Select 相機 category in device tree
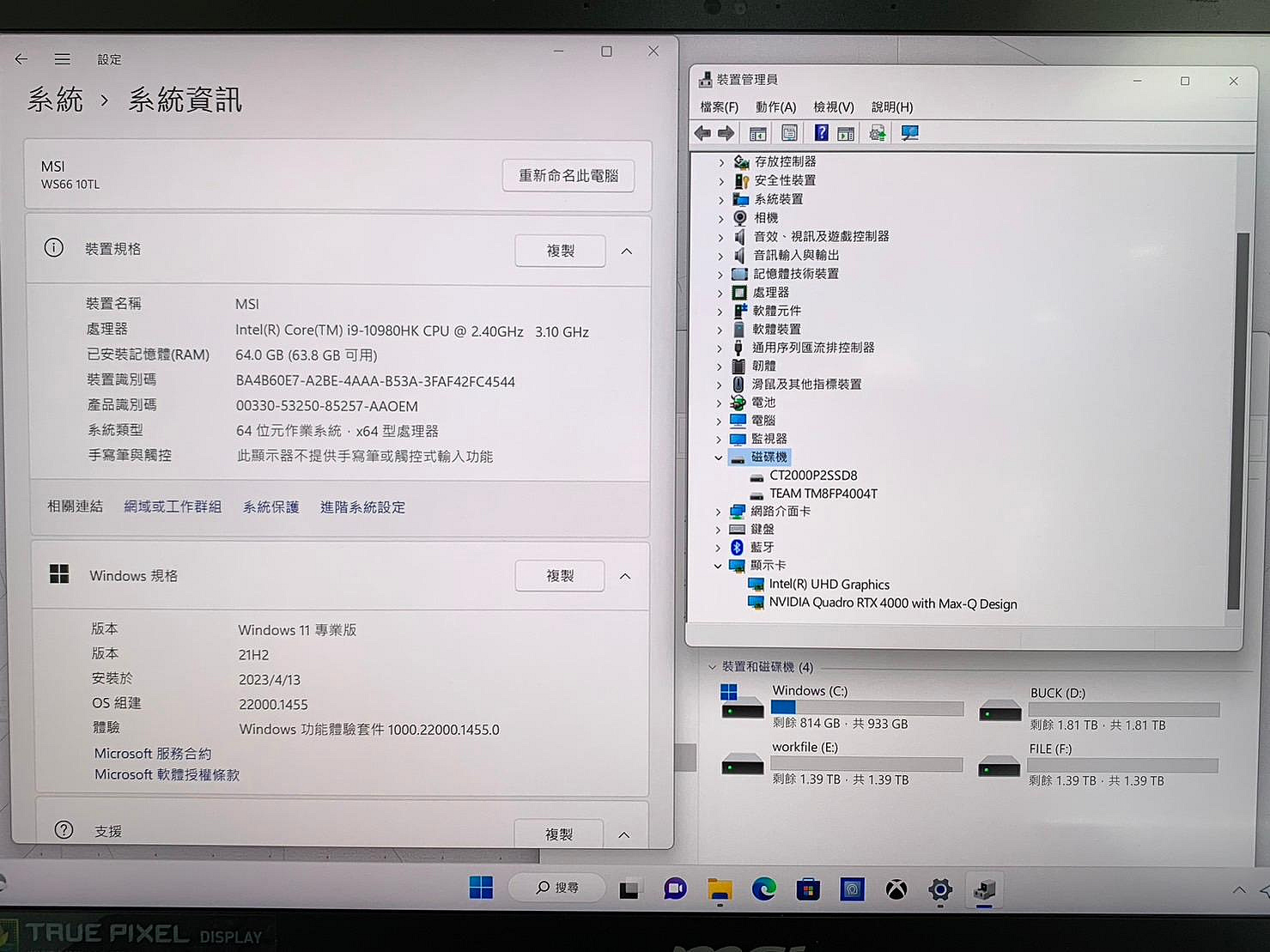Screen dimensions: 1270x952 766,218
